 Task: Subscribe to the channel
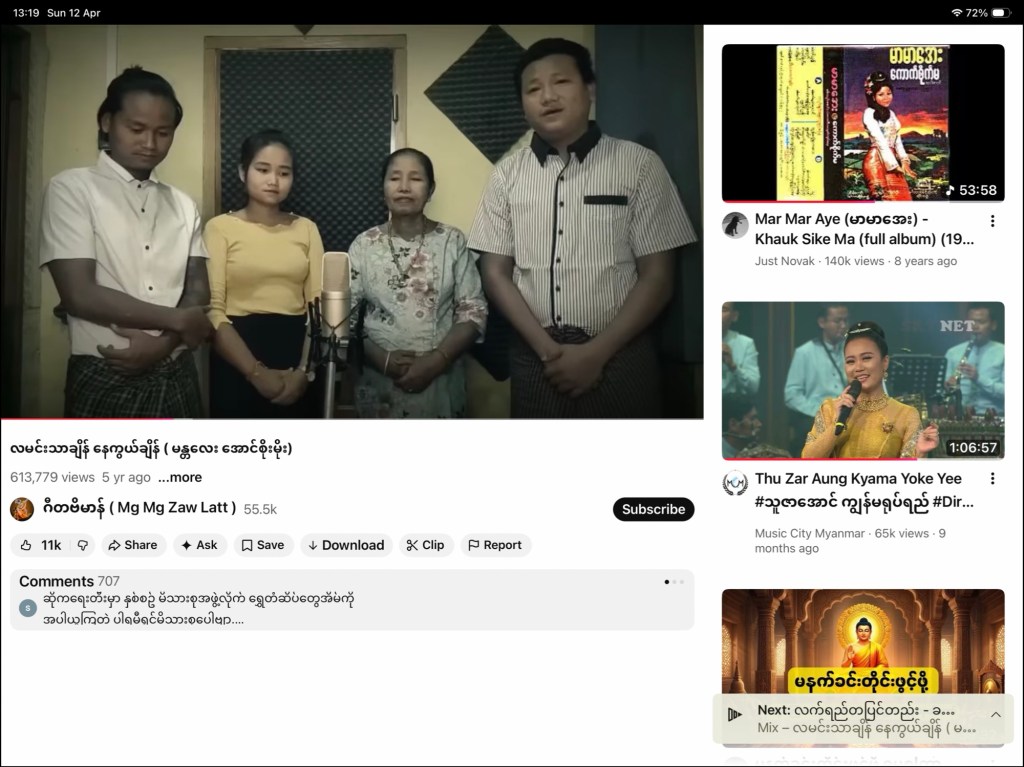click(x=653, y=509)
